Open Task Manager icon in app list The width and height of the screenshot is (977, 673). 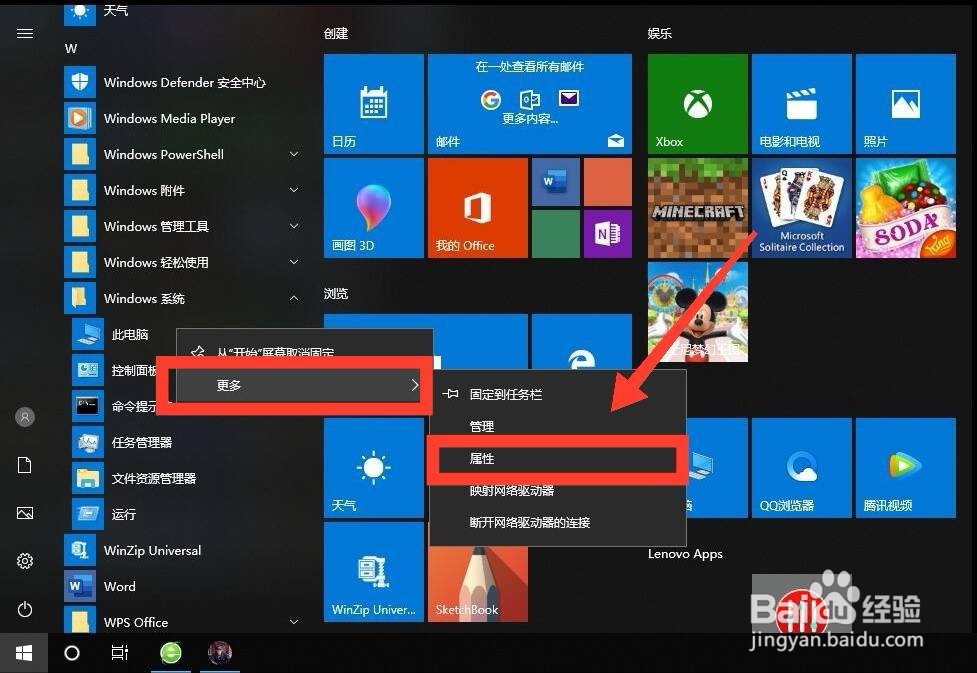point(88,442)
